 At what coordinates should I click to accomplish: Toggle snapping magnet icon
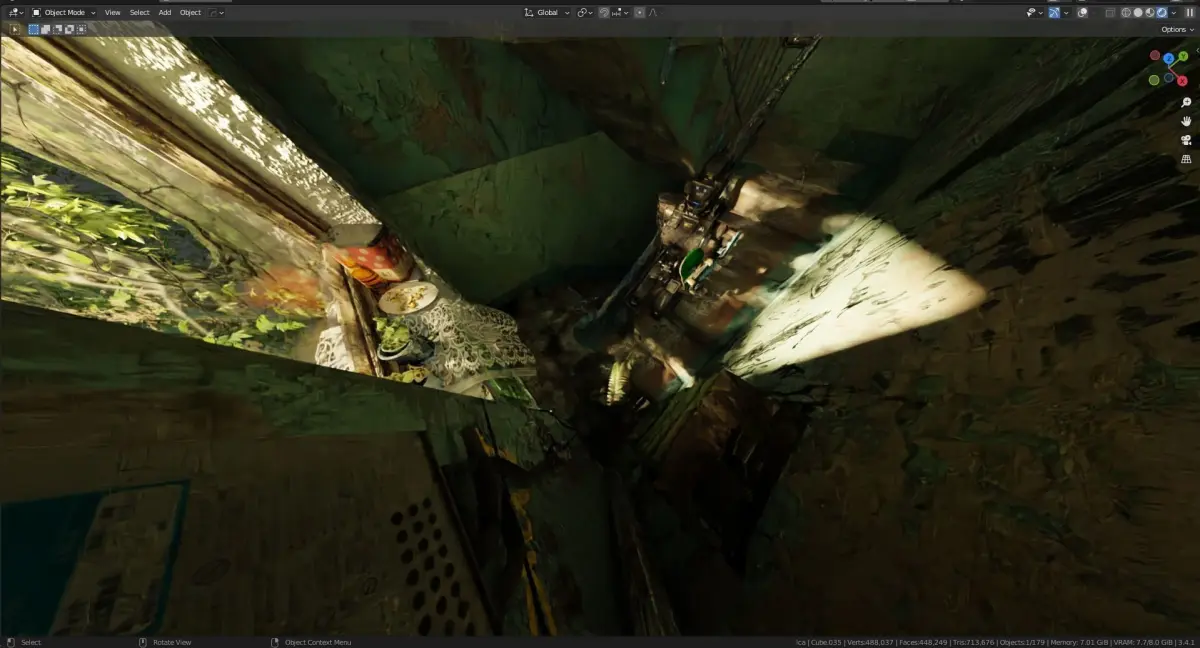604,13
